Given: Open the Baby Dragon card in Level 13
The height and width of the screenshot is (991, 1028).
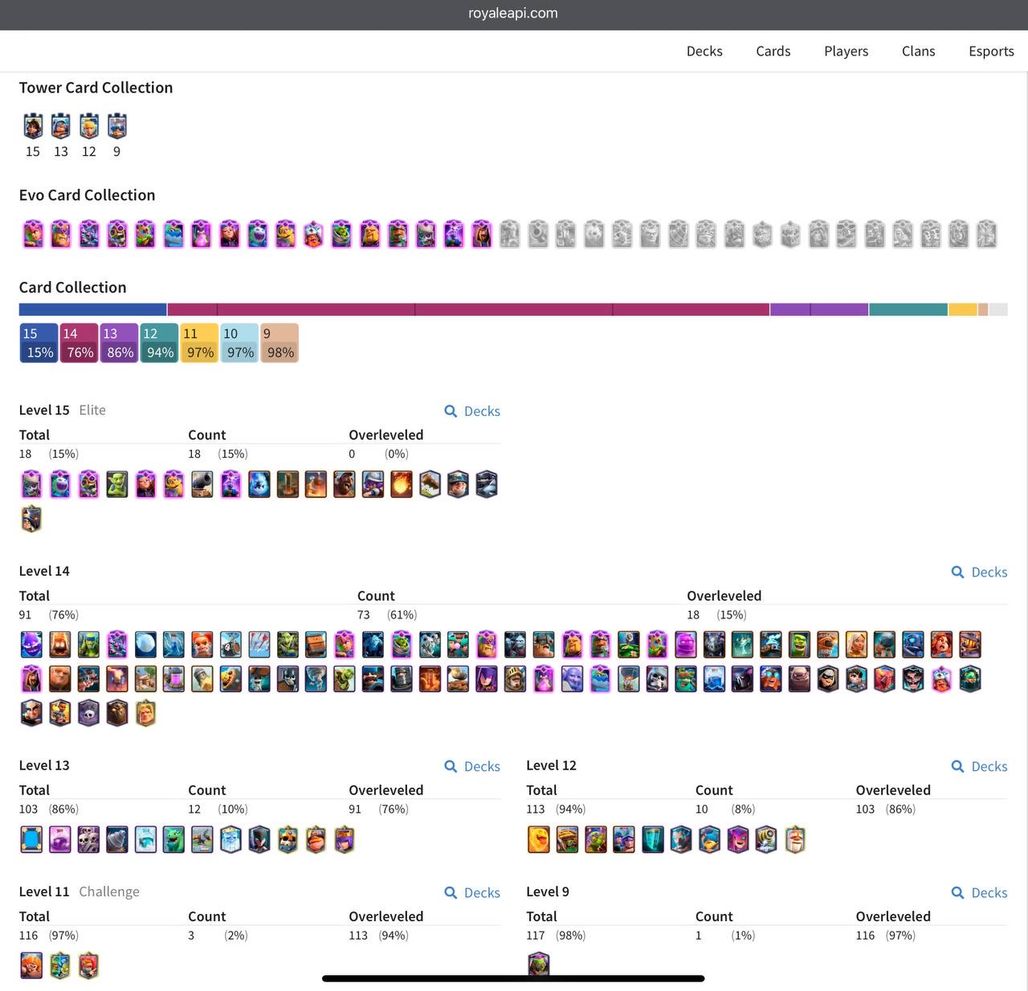Looking at the screenshot, I should coord(174,840).
